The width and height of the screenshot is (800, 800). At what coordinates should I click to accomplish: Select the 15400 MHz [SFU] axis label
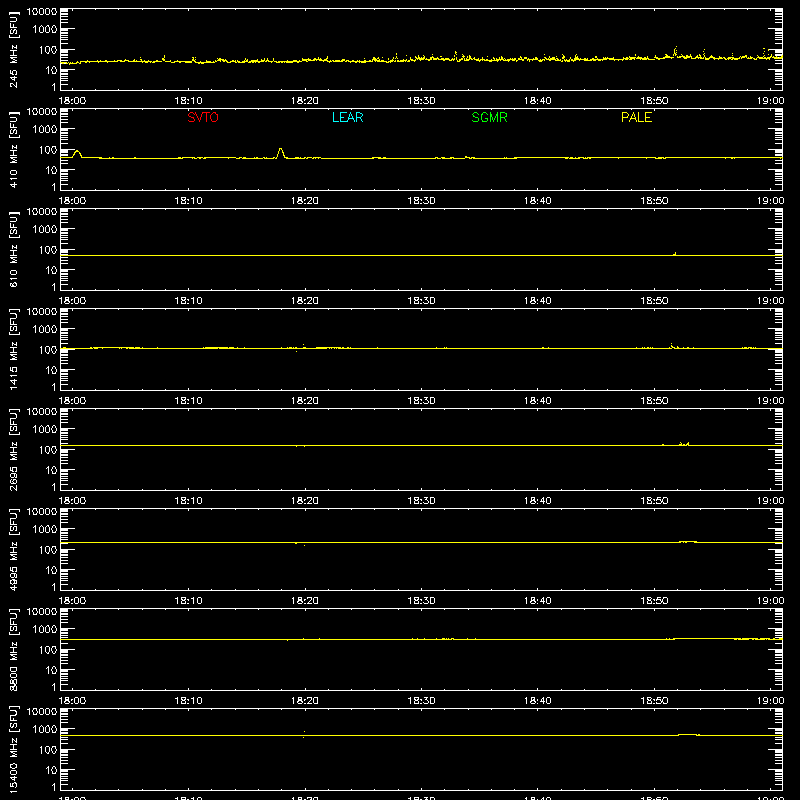tap(14, 749)
